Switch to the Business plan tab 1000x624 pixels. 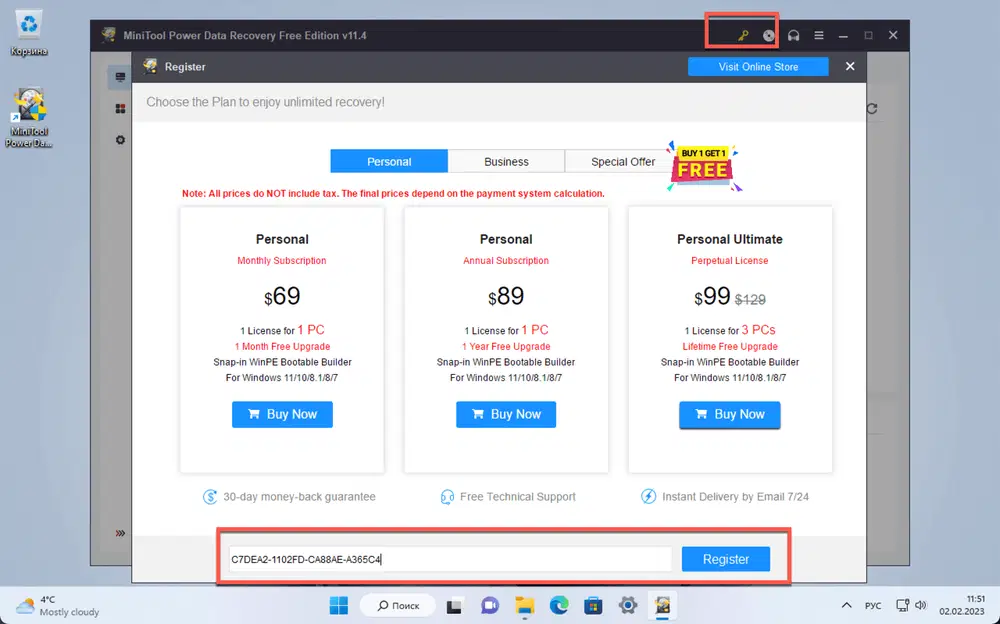tap(506, 161)
